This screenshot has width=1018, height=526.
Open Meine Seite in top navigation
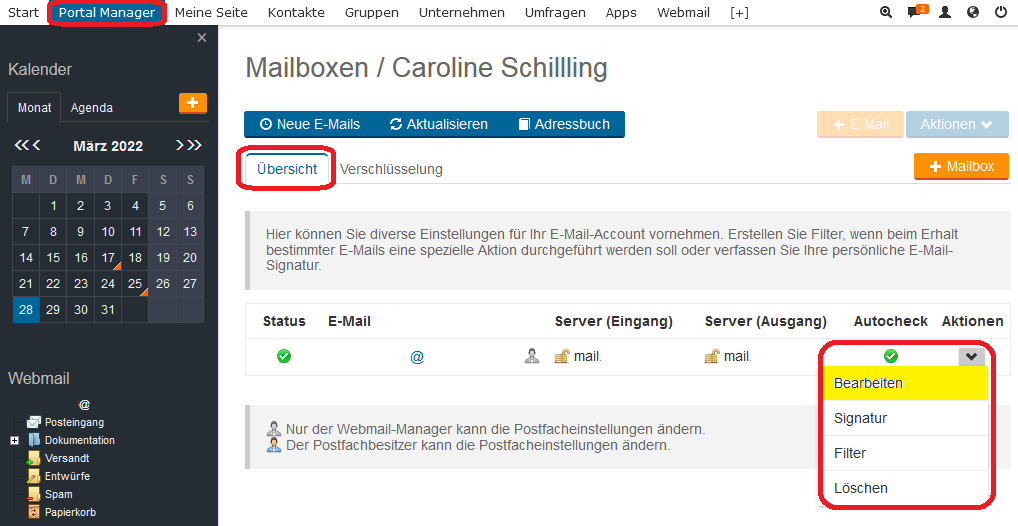pyautogui.click(x=211, y=12)
